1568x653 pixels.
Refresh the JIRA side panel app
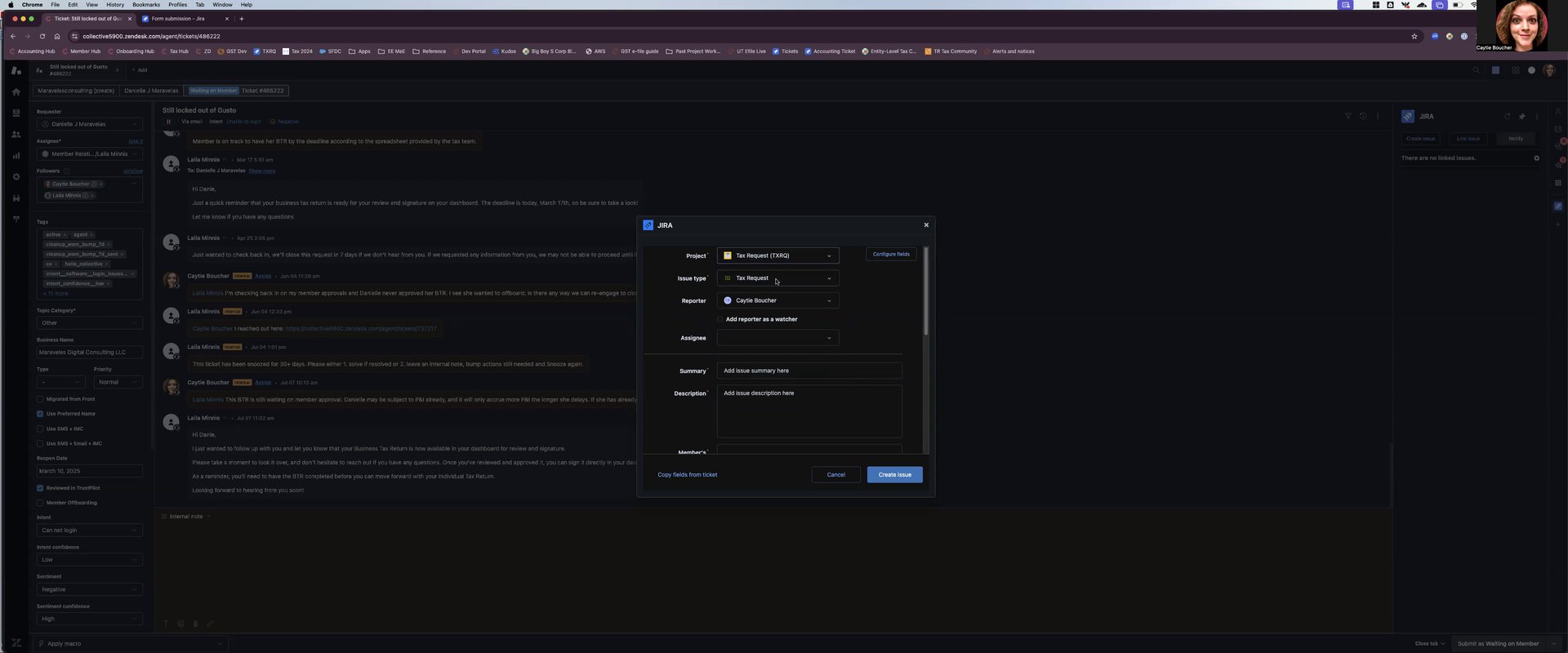pyautogui.click(x=1507, y=117)
